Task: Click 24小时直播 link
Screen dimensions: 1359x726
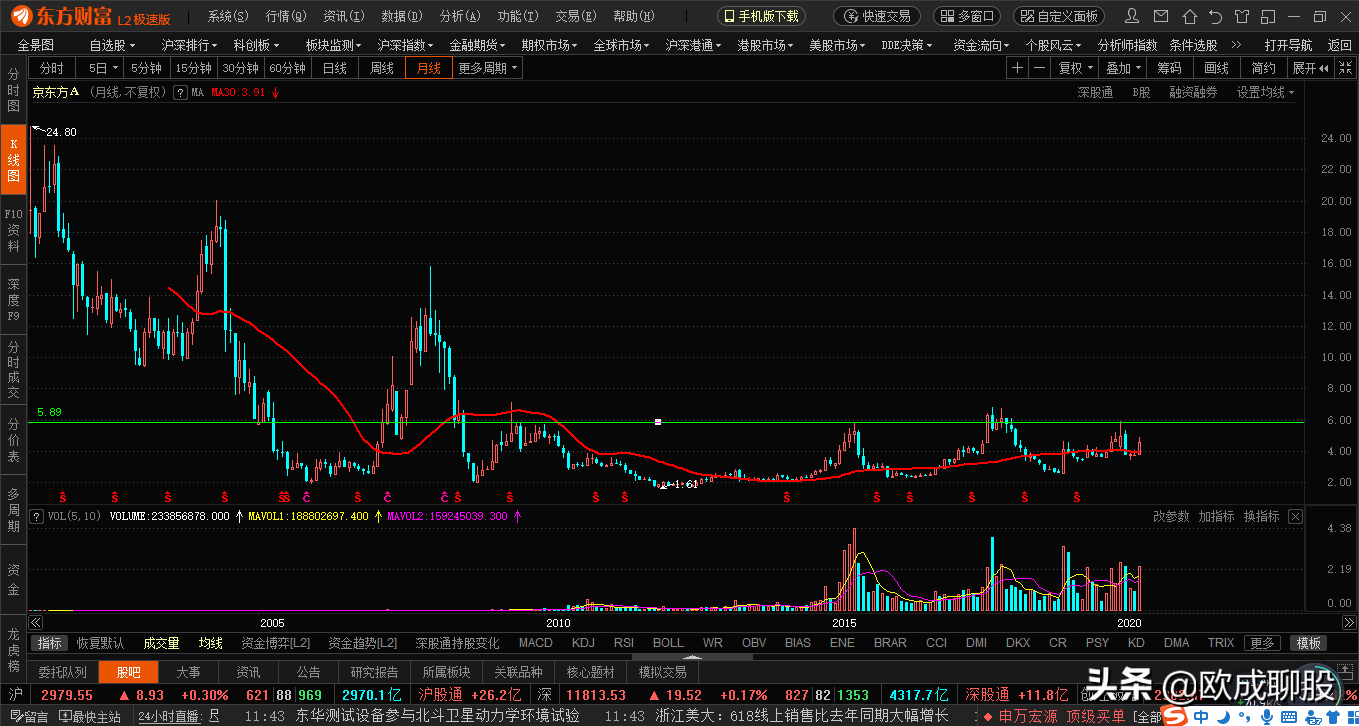Action: [x=167, y=717]
